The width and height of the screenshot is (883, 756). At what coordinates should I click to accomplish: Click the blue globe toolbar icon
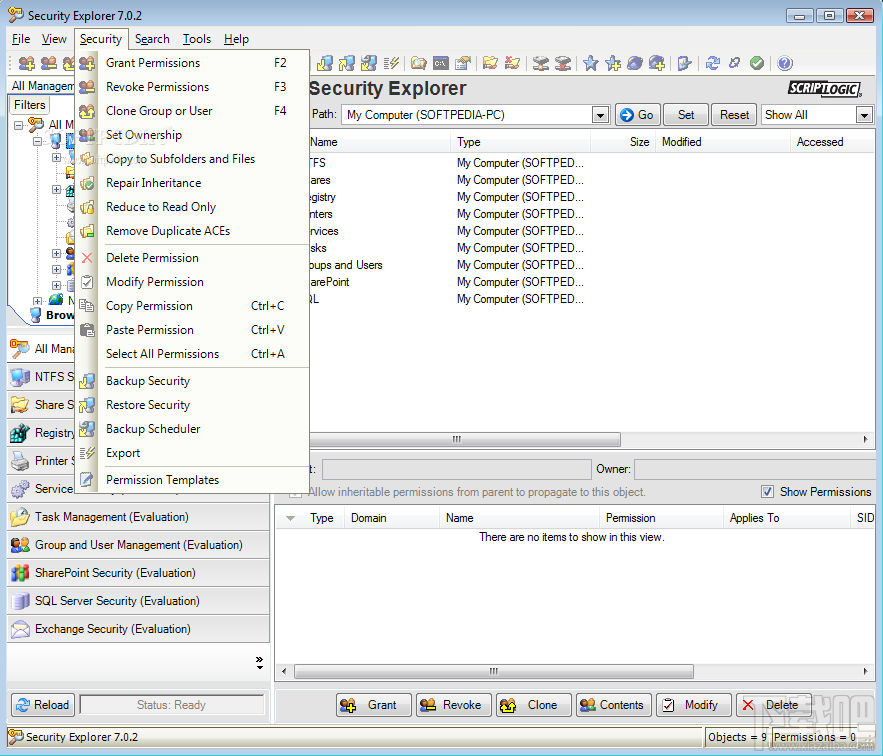(635, 63)
